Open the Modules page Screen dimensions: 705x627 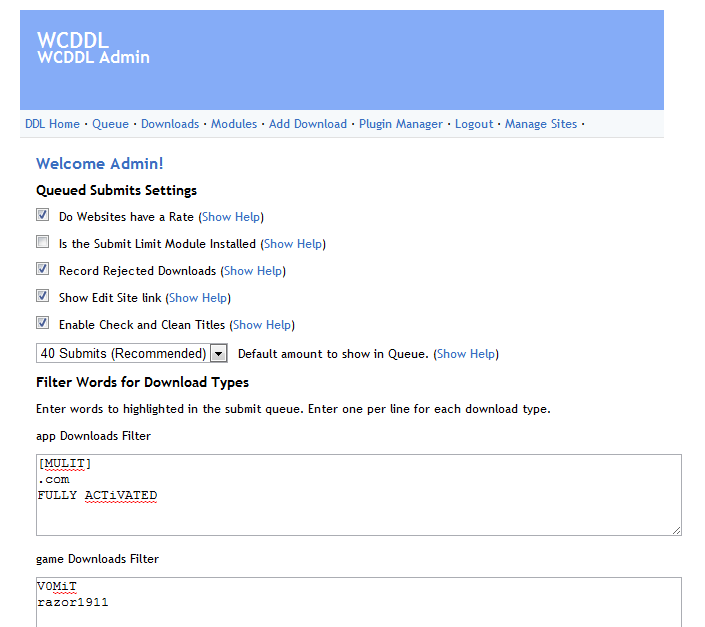pos(234,124)
